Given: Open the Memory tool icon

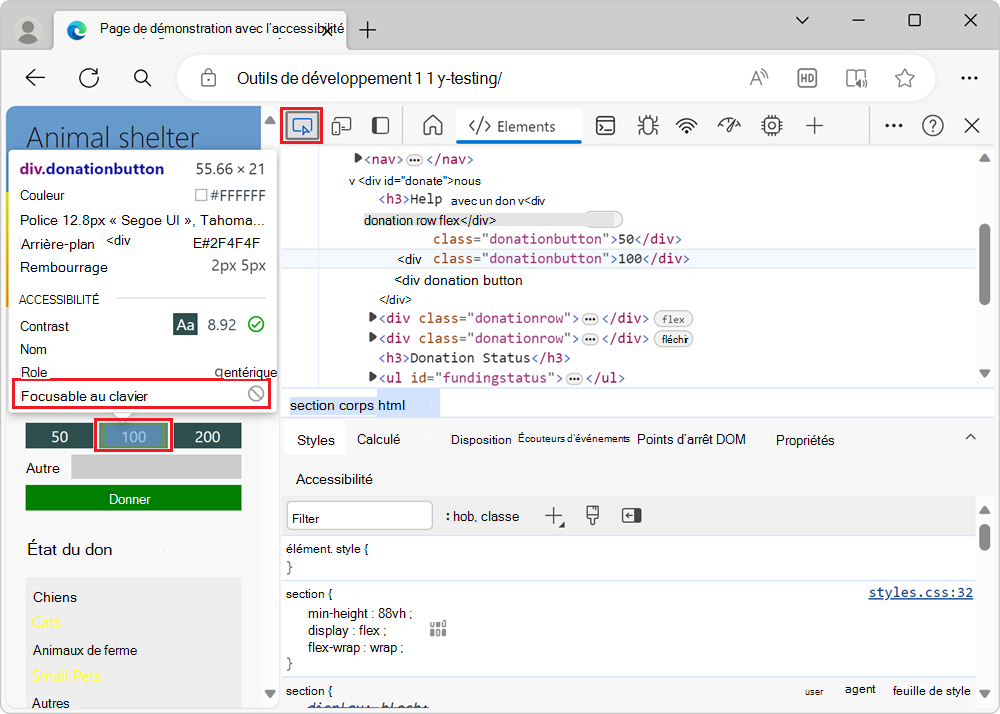Looking at the screenshot, I should (771, 126).
